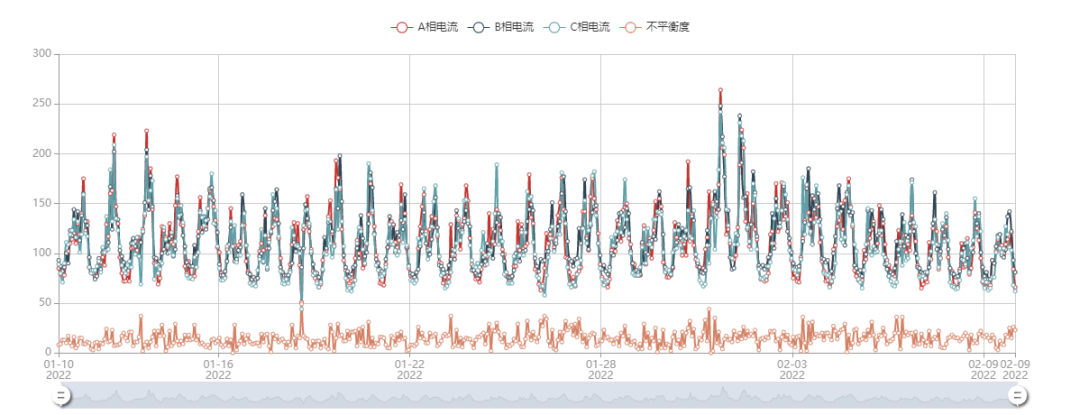Click the 150 value on the y-axis
Viewport: 1080px width, 415px height.
(x=41, y=203)
